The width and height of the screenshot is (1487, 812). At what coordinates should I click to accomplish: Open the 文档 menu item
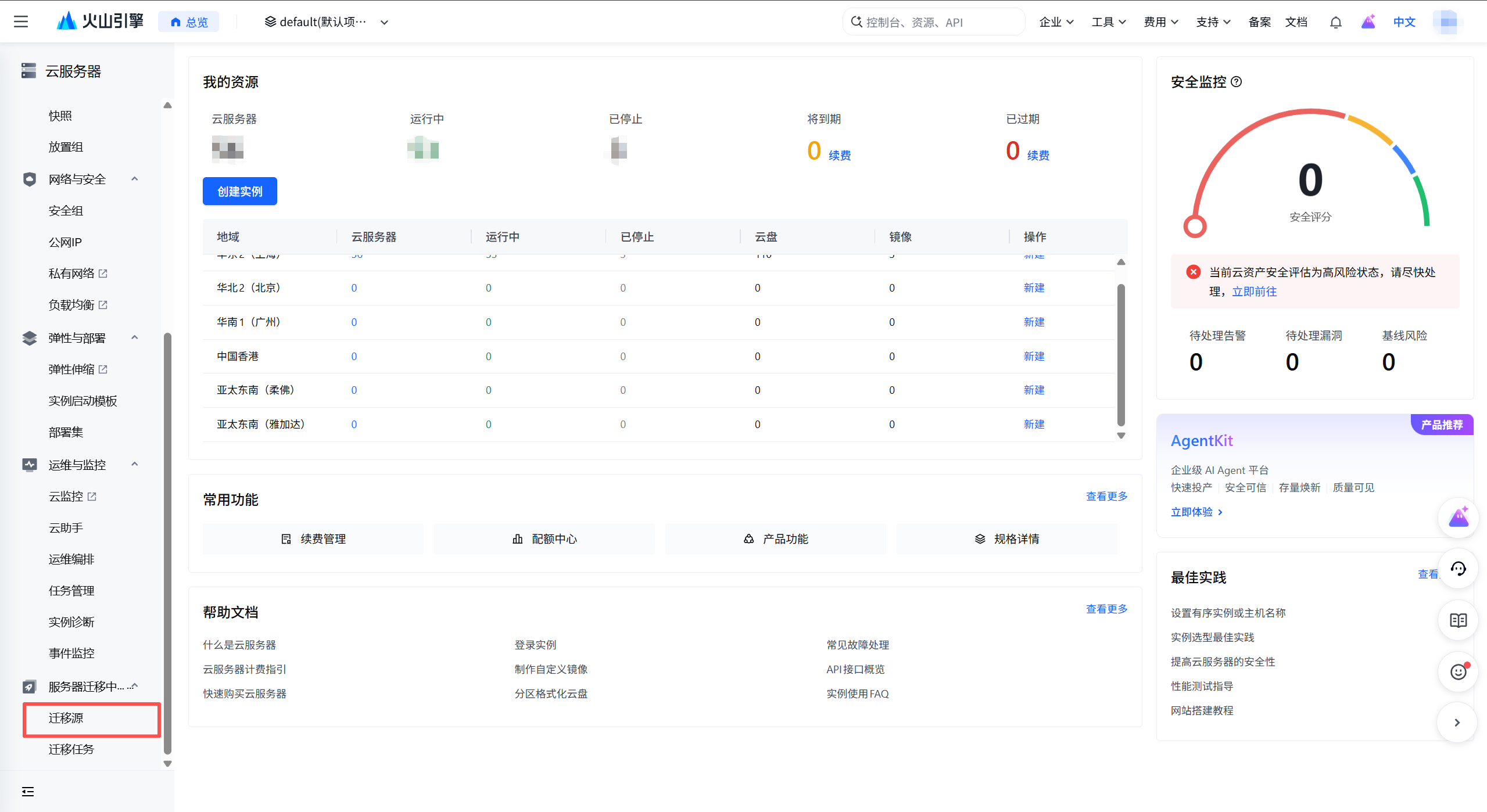(1296, 22)
